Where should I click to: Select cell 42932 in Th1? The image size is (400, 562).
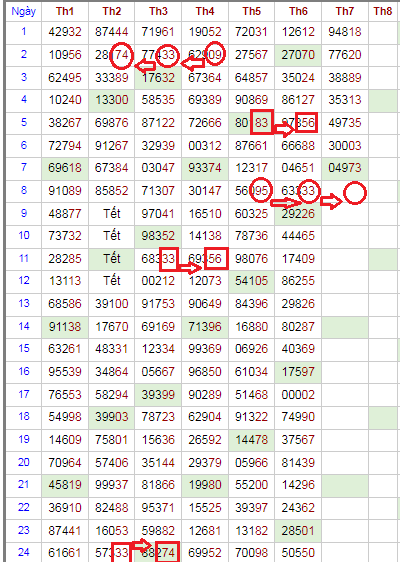(65, 32)
